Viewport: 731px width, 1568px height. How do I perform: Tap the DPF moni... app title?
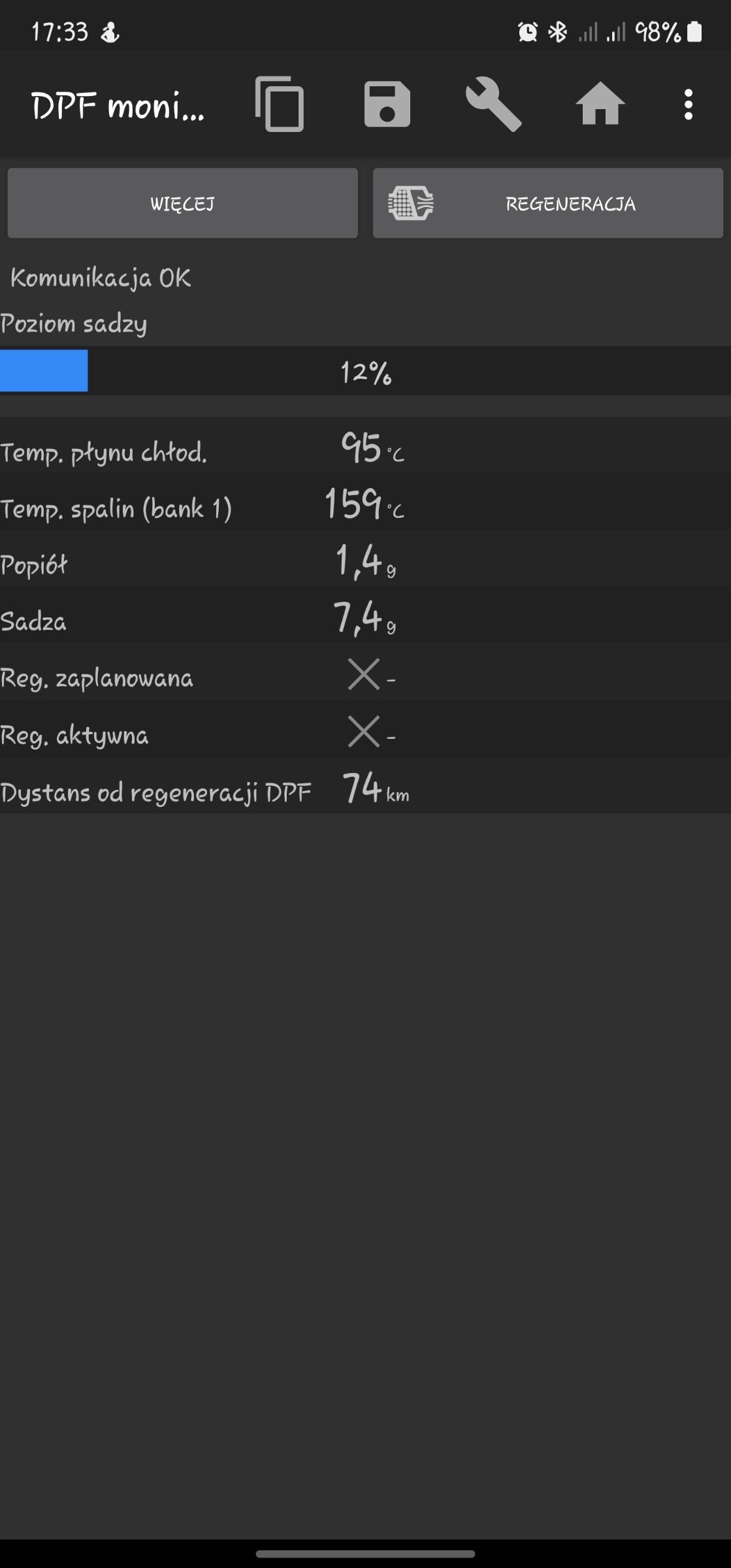(x=118, y=105)
